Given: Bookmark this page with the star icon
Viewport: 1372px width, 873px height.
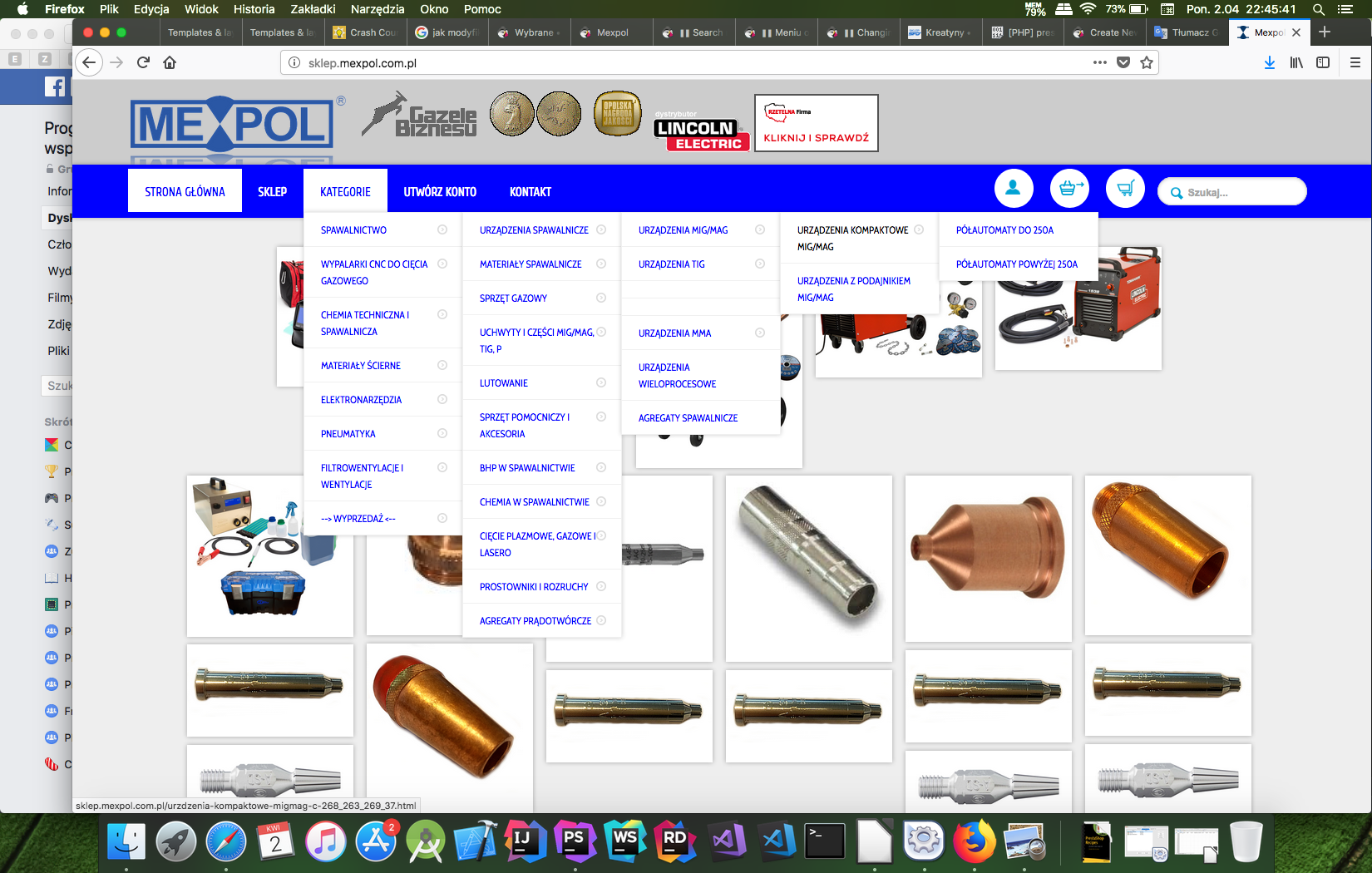Looking at the screenshot, I should [x=1147, y=62].
